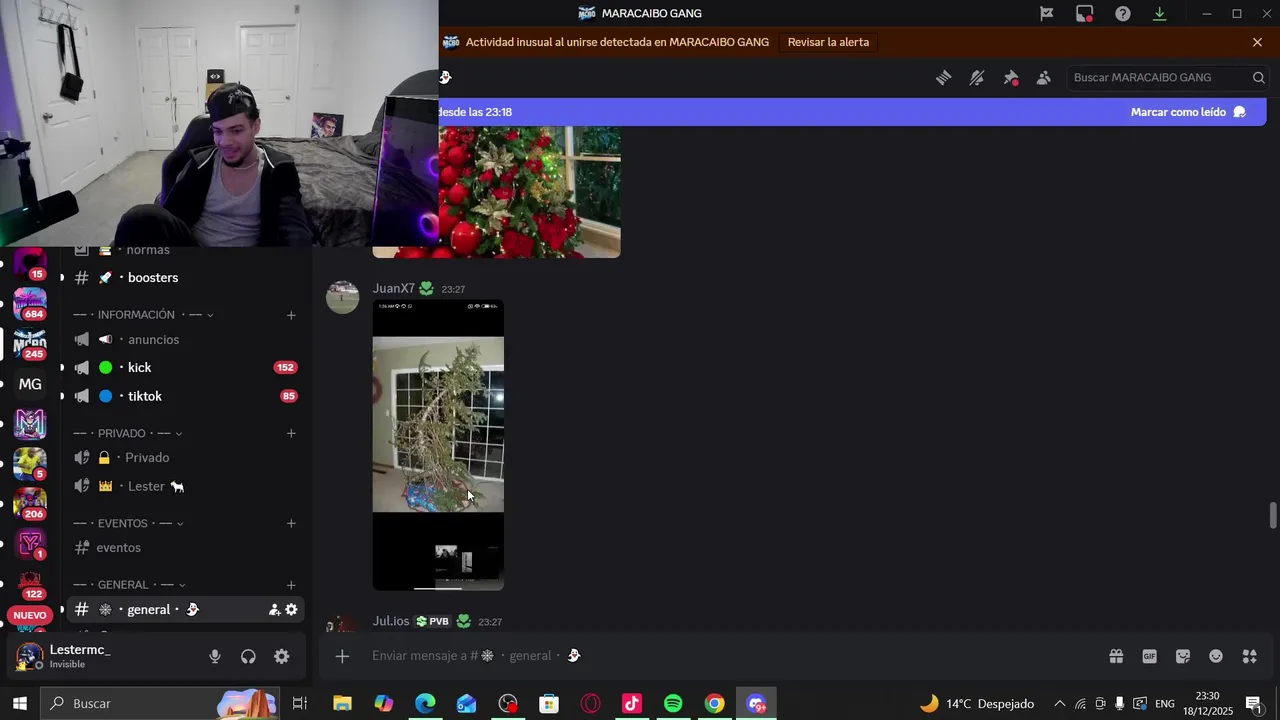The width and height of the screenshot is (1280, 720).
Task: Click the plus attach button in message bar
Action: 342,656
